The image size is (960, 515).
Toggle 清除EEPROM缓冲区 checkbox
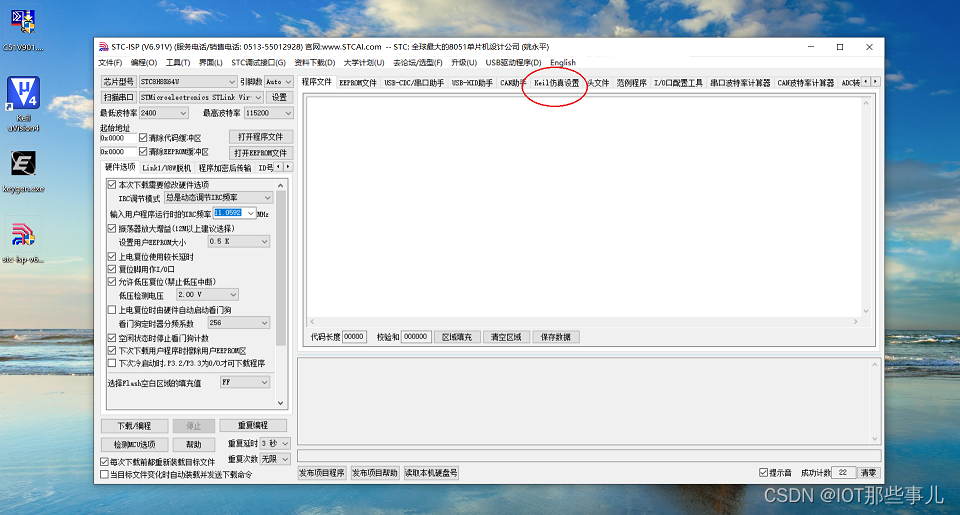point(143,151)
